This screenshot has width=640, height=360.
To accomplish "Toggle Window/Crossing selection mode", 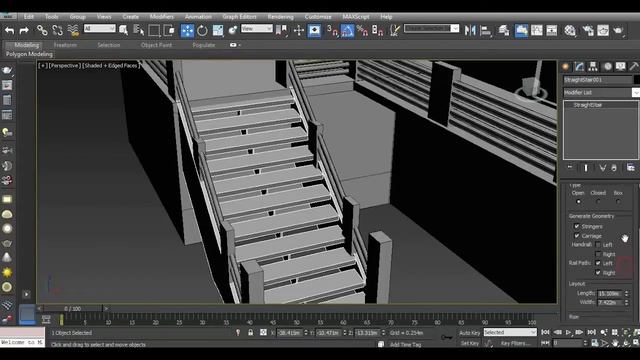I will click(x=169, y=30).
